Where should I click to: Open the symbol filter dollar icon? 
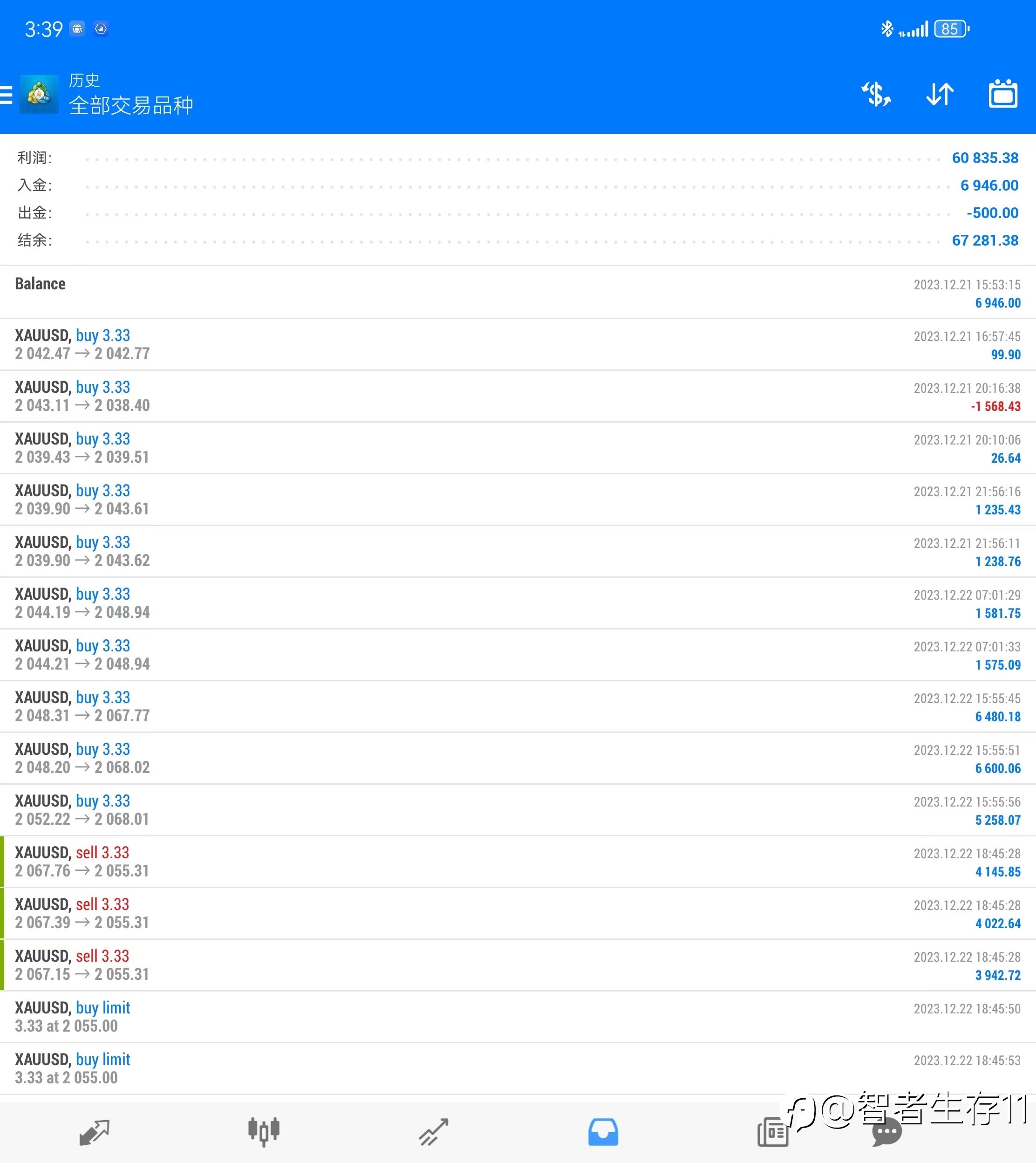[x=876, y=95]
